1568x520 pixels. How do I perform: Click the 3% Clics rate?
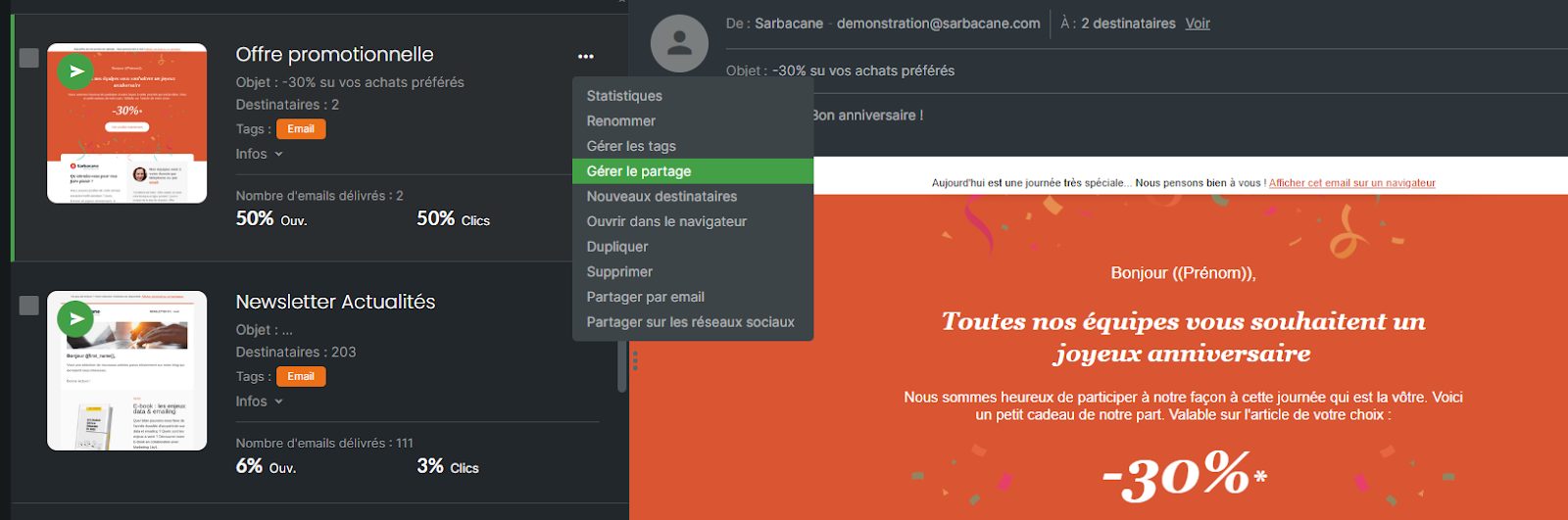(448, 467)
